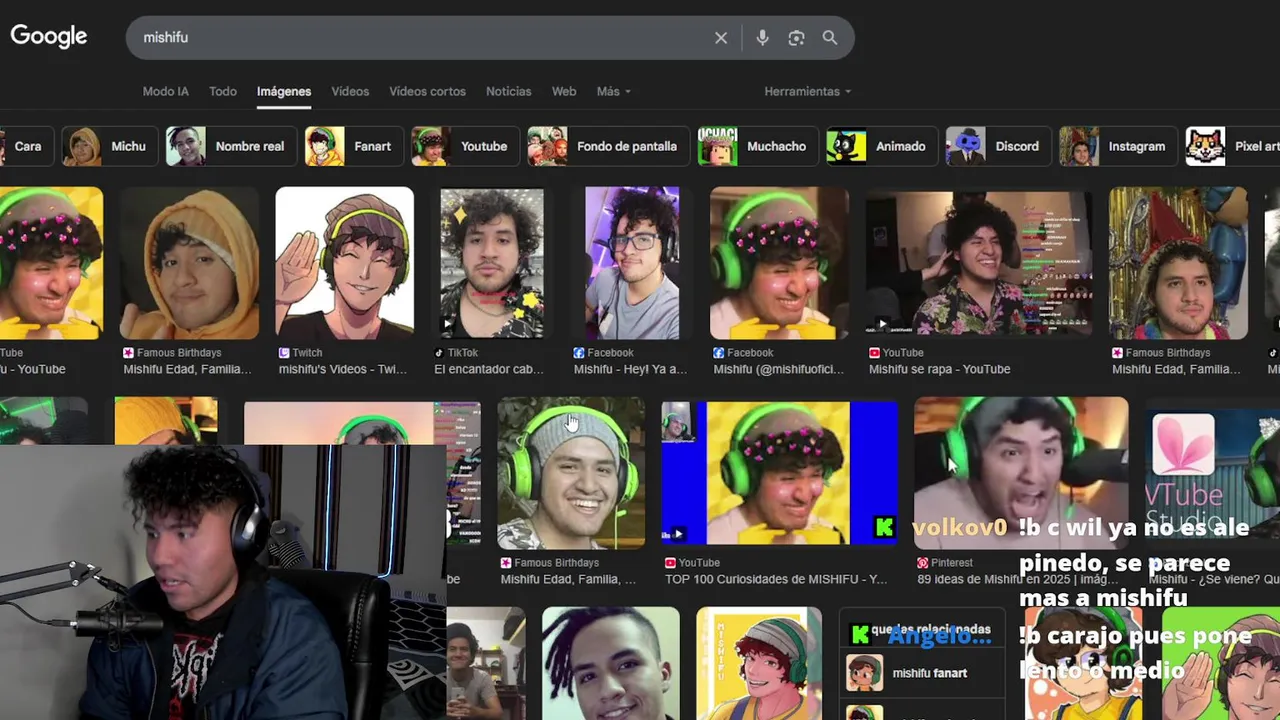Open Google Lens image search icon
The height and width of the screenshot is (720, 1280).
[x=796, y=38]
